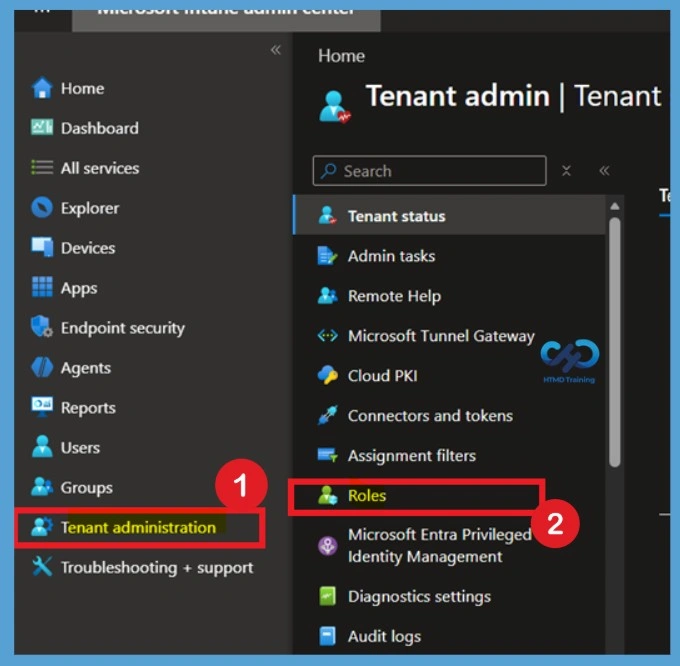
Task: Click the Connectors and tokens plug icon
Action: 327,415
